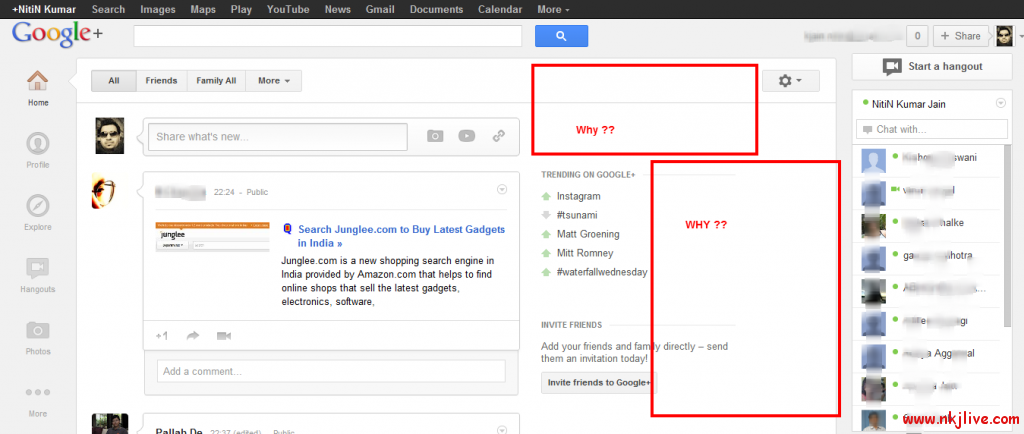
Task: Click the green arrow beside Instagram
Action: click(x=546, y=196)
